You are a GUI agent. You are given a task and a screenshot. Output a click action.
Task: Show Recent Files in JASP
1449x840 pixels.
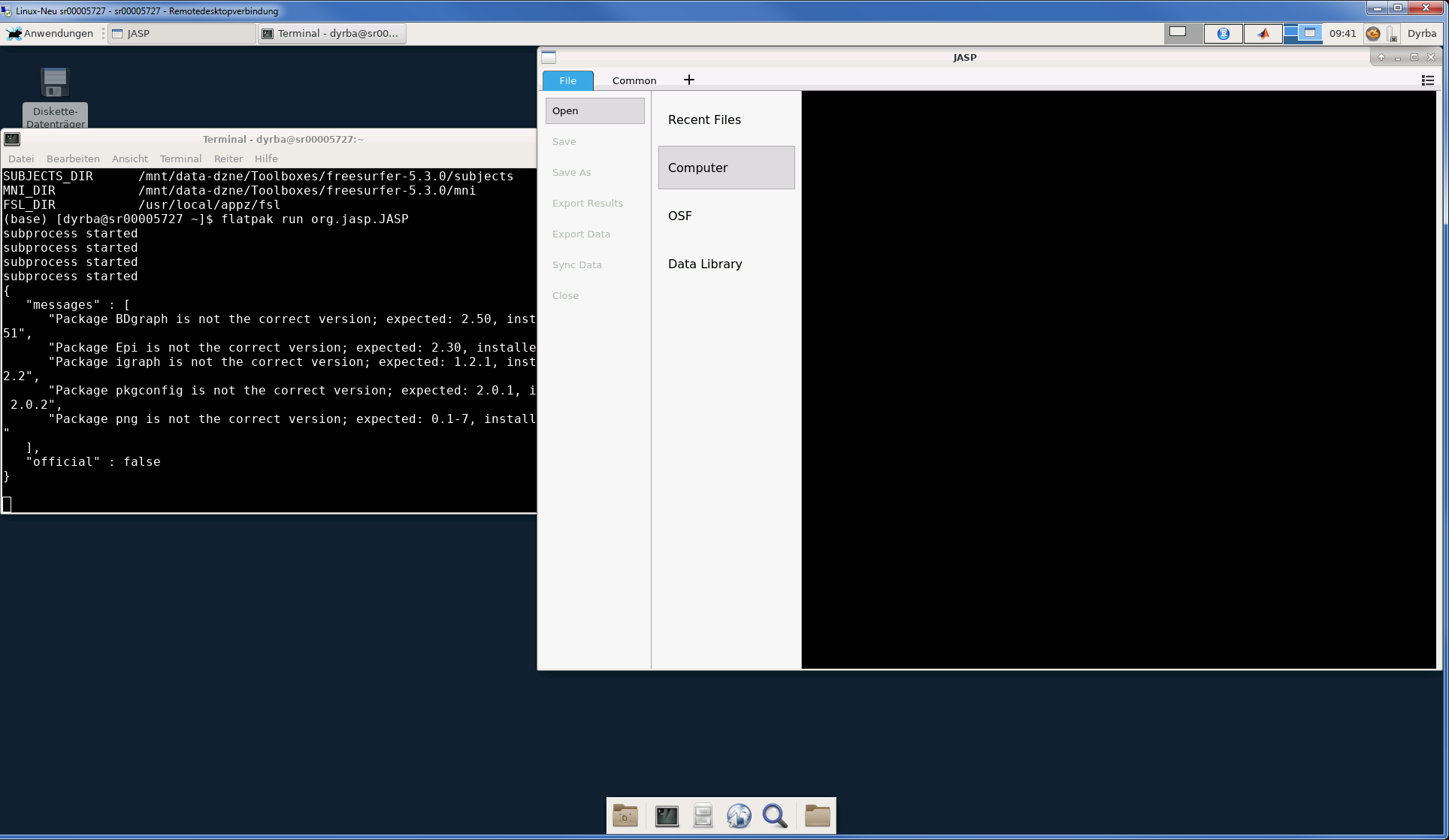(x=704, y=119)
